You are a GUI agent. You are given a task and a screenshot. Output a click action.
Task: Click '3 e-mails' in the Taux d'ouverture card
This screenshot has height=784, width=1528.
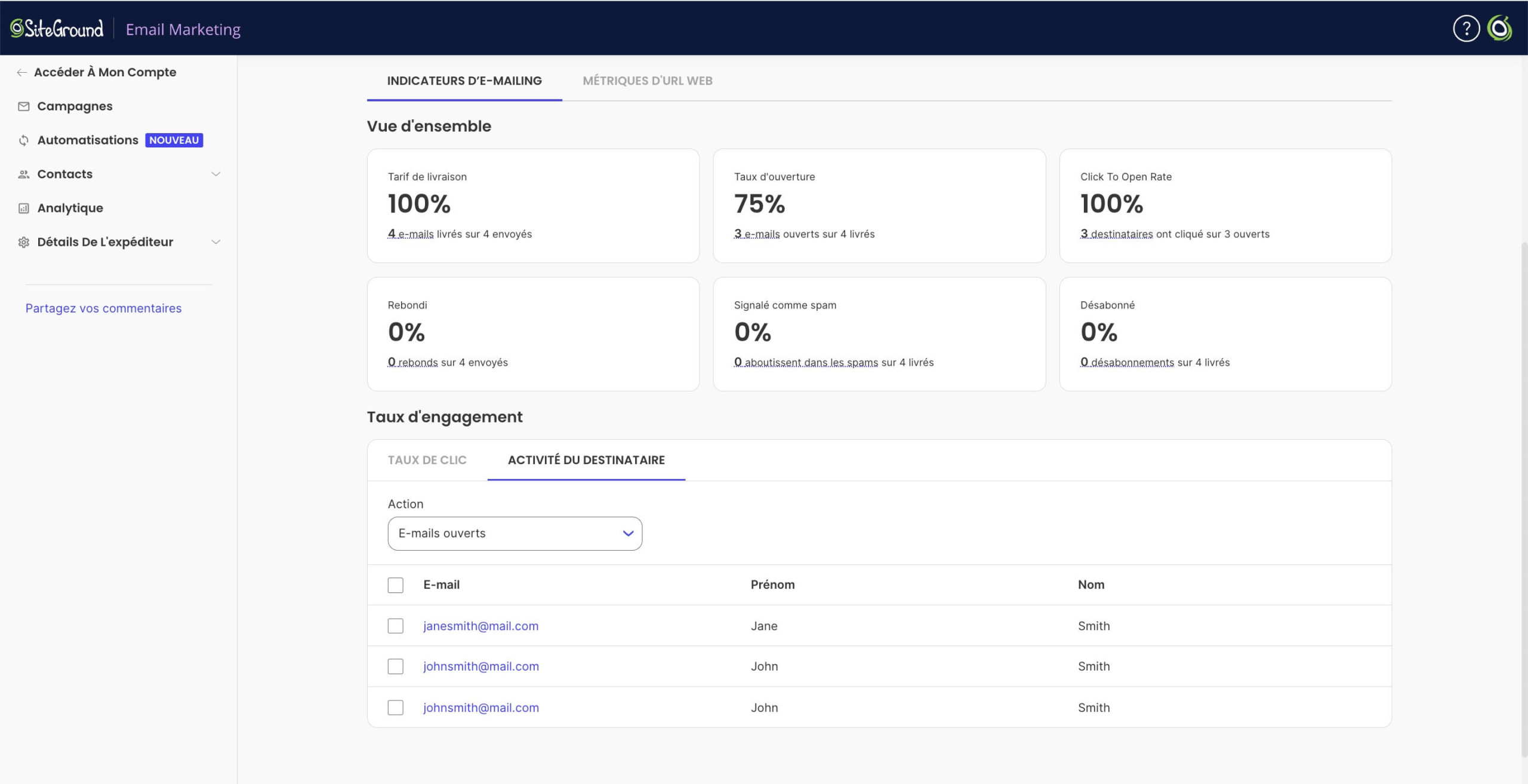click(757, 234)
